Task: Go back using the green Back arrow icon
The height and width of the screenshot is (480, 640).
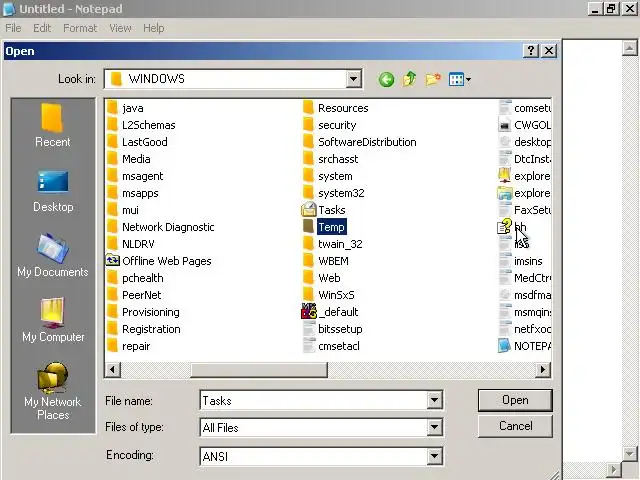Action: tap(386, 79)
